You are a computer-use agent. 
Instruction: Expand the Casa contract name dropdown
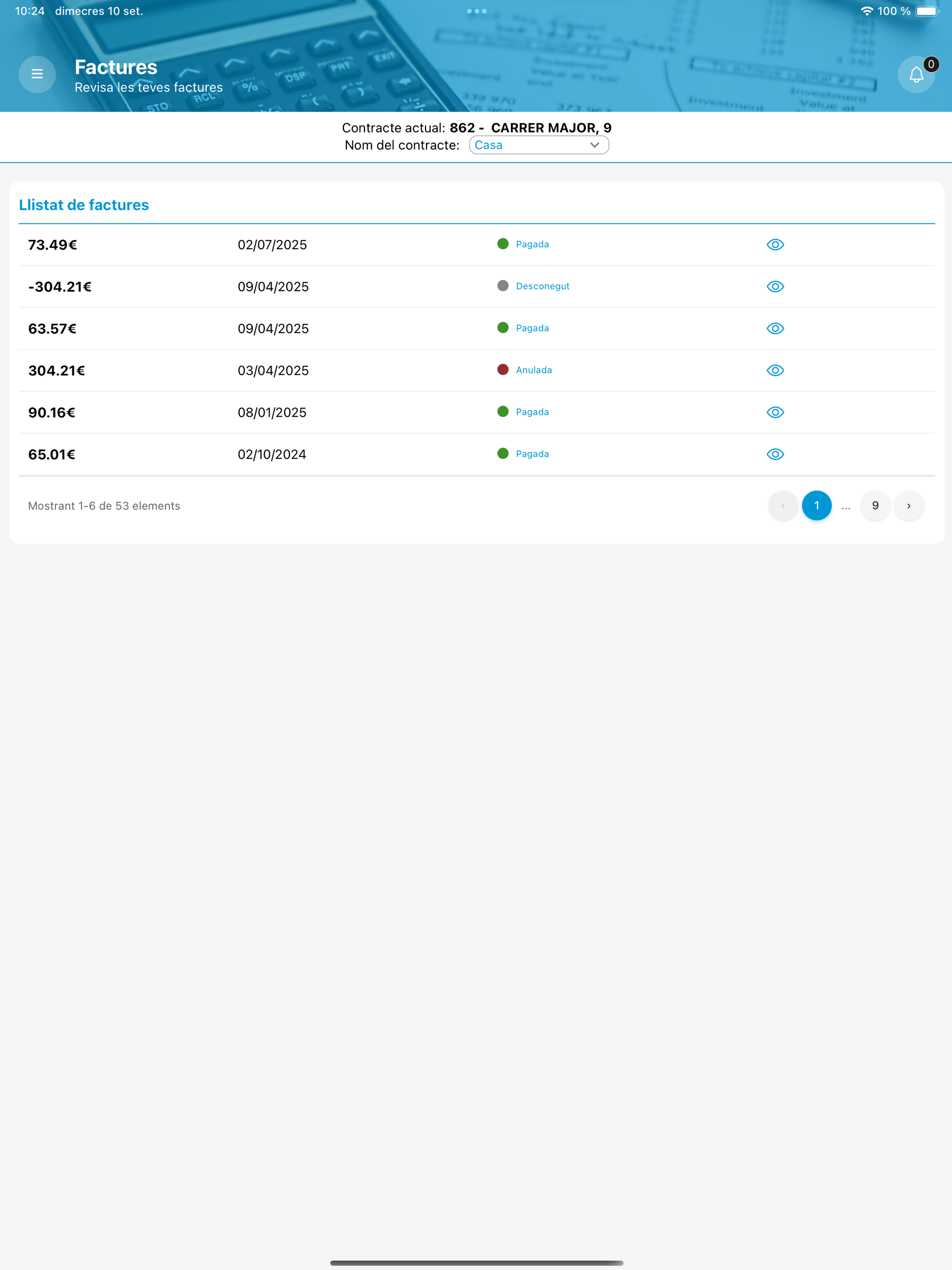539,145
